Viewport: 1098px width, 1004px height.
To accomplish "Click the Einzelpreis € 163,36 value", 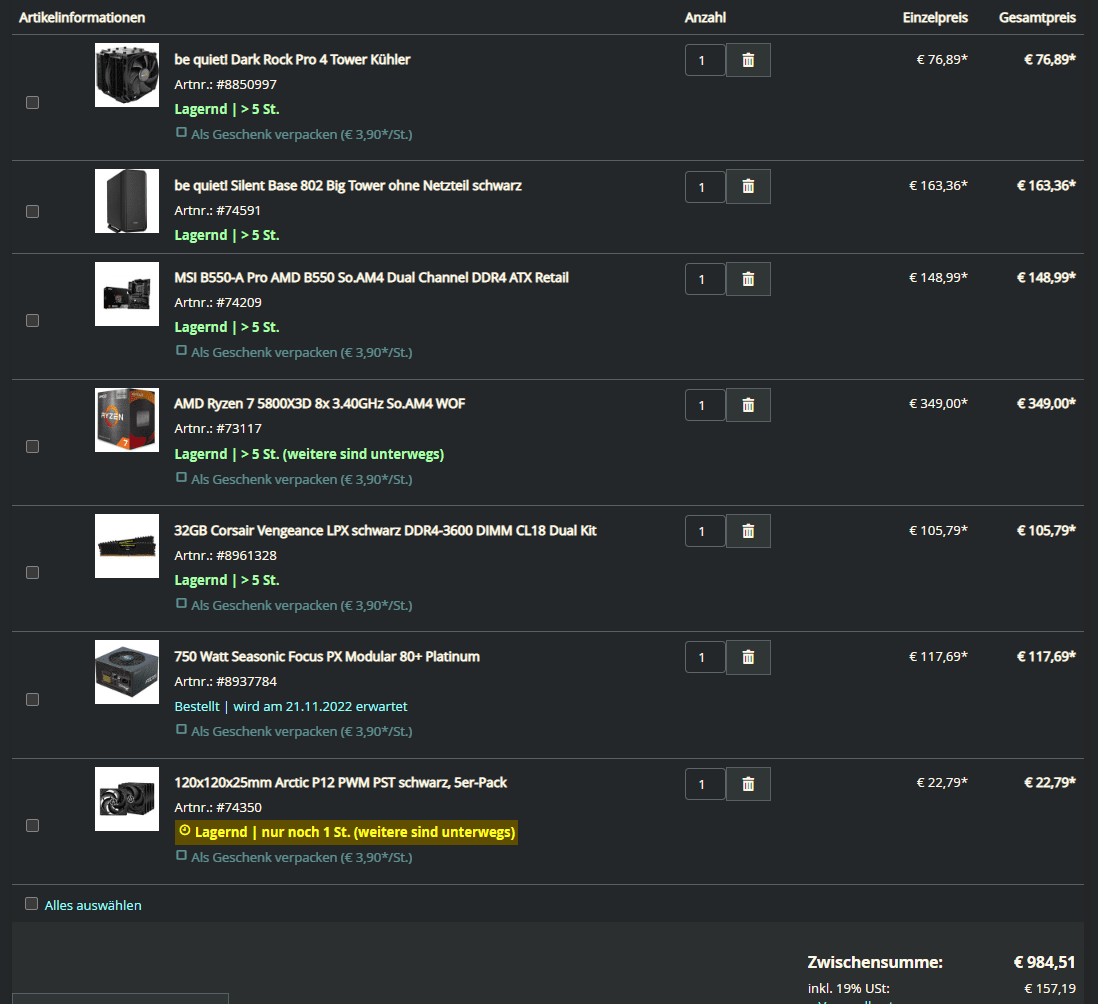I will click(x=938, y=186).
